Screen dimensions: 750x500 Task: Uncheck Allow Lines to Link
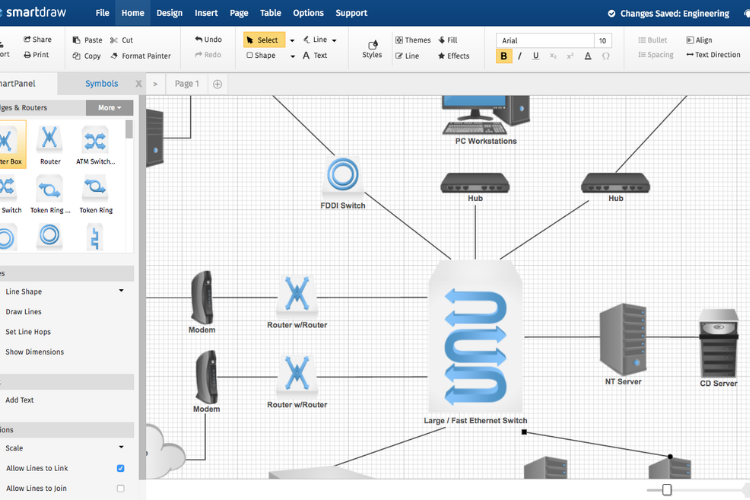coord(121,468)
